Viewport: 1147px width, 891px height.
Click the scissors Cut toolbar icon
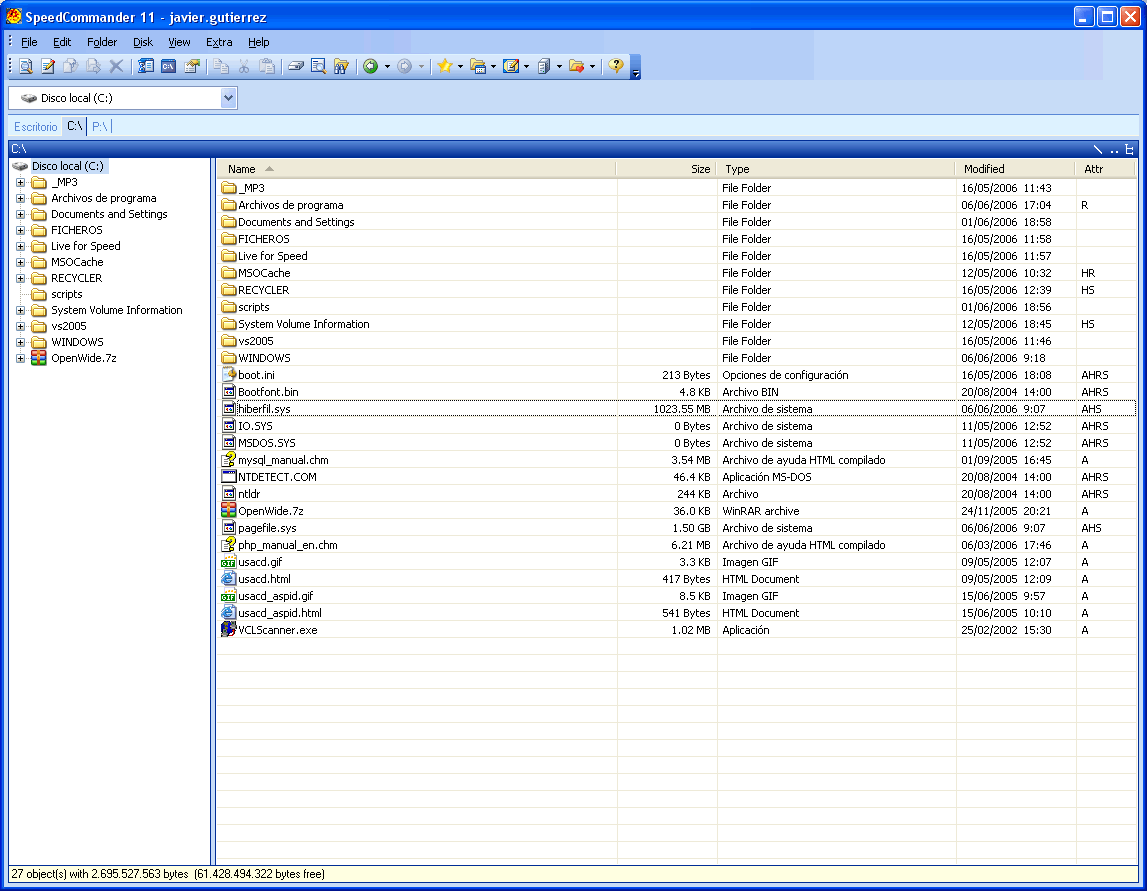244,67
